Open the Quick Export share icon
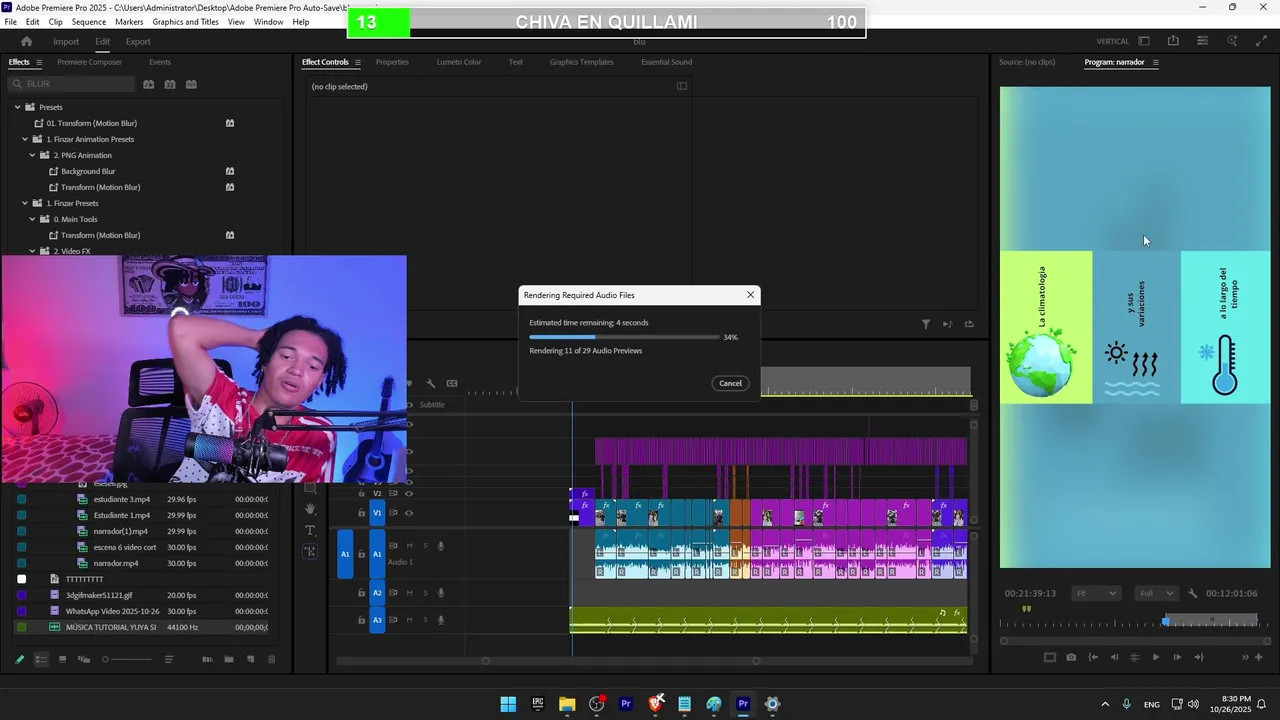The height and width of the screenshot is (720, 1280). [x=1173, y=41]
